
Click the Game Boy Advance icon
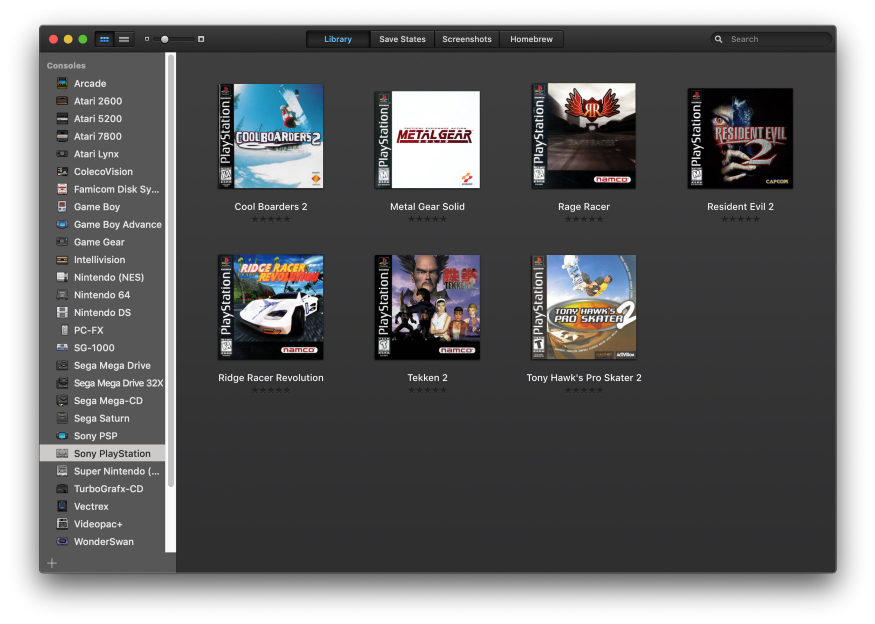[x=62, y=224]
